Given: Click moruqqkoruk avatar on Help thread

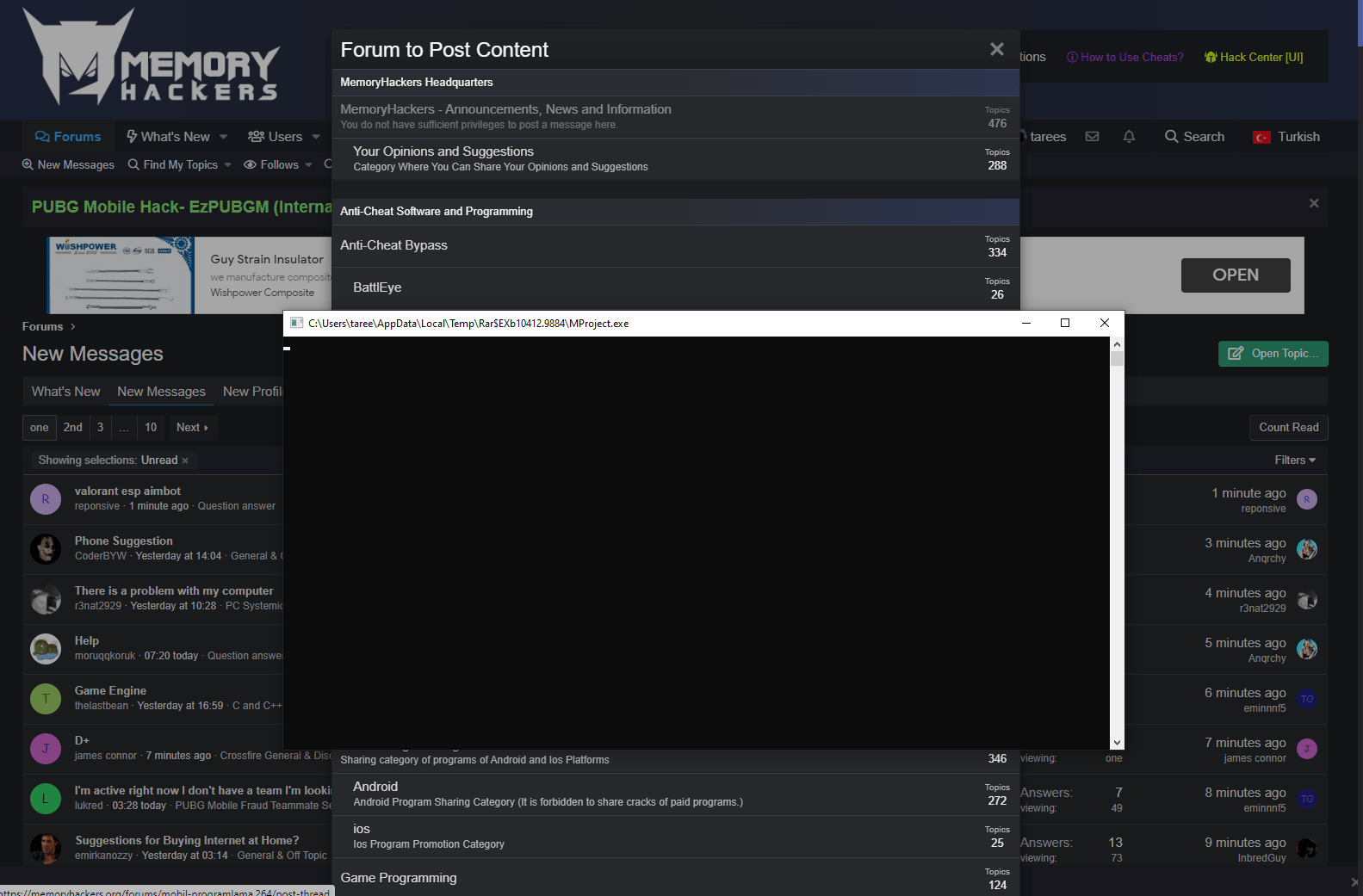Looking at the screenshot, I should click(46, 649).
